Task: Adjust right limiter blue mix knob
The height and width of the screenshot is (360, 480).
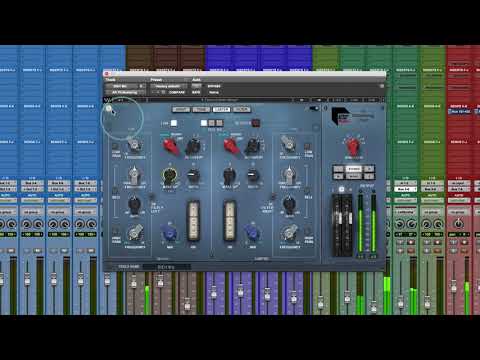Action: pos(252,232)
